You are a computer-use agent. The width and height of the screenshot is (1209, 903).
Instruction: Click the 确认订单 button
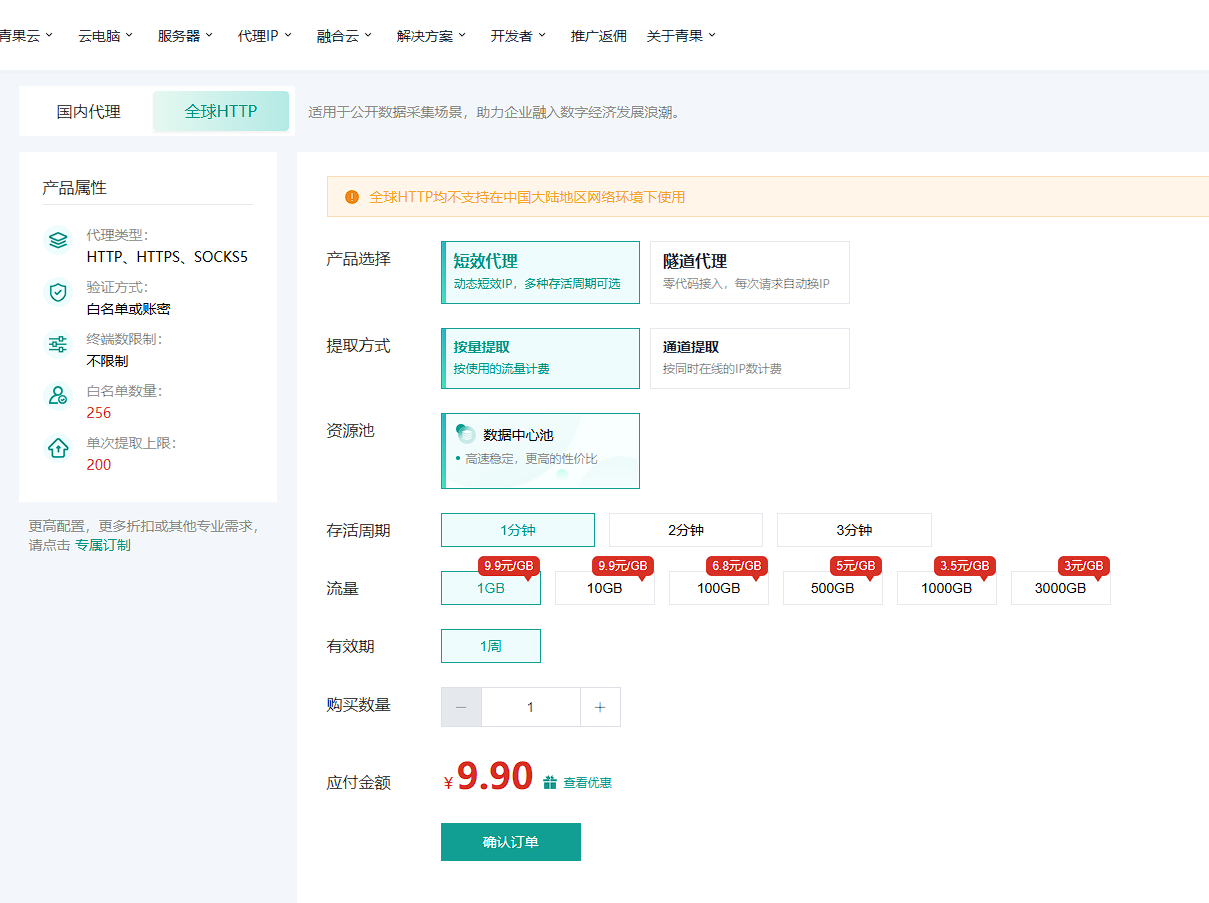511,842
